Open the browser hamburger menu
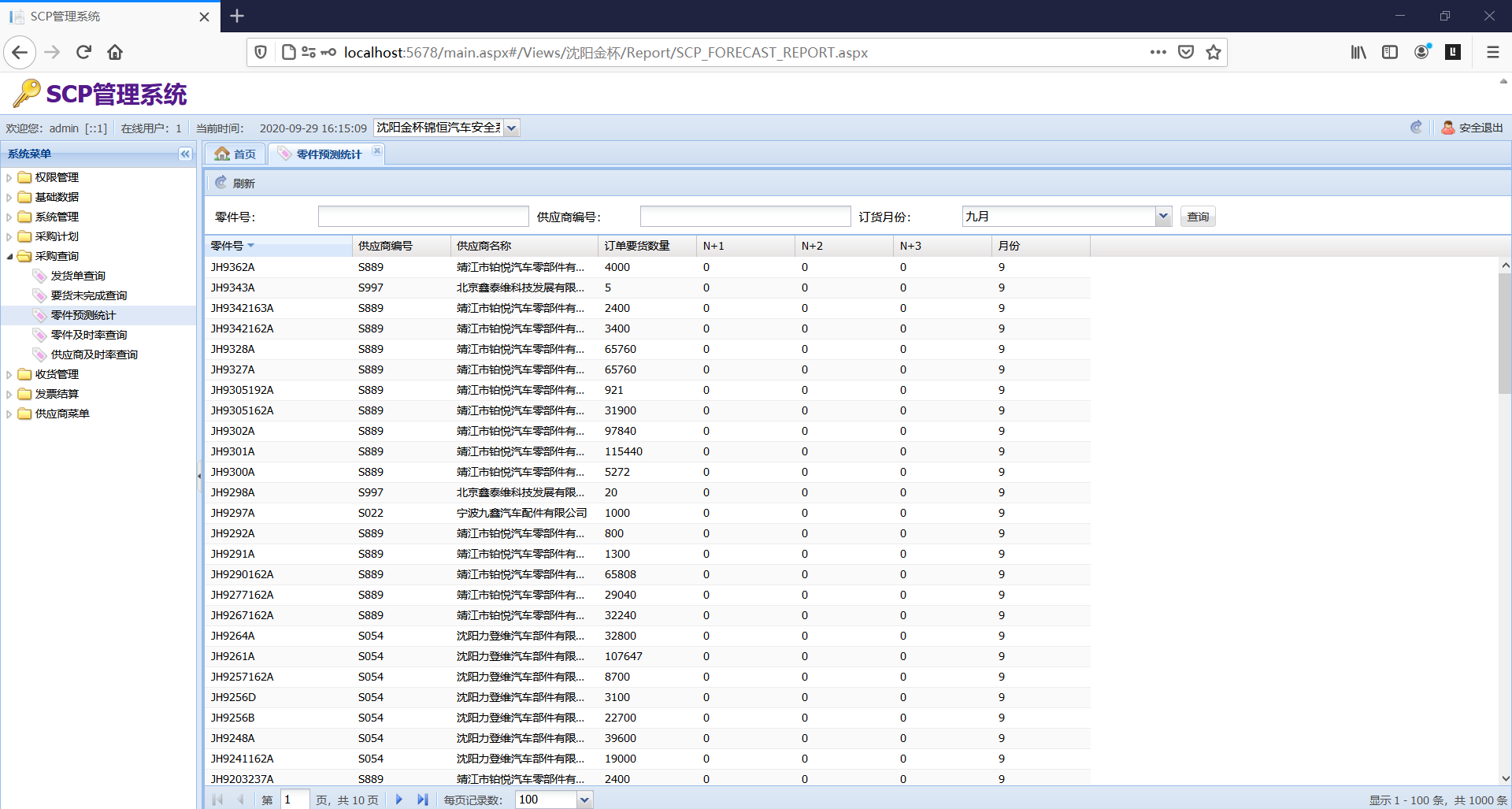Screen dimensions: 1512x809 pyautogui.click(x=1492, y=53)
